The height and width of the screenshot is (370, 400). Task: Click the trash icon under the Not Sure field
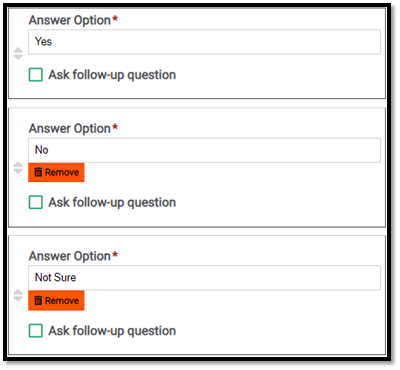click(38, 300)
